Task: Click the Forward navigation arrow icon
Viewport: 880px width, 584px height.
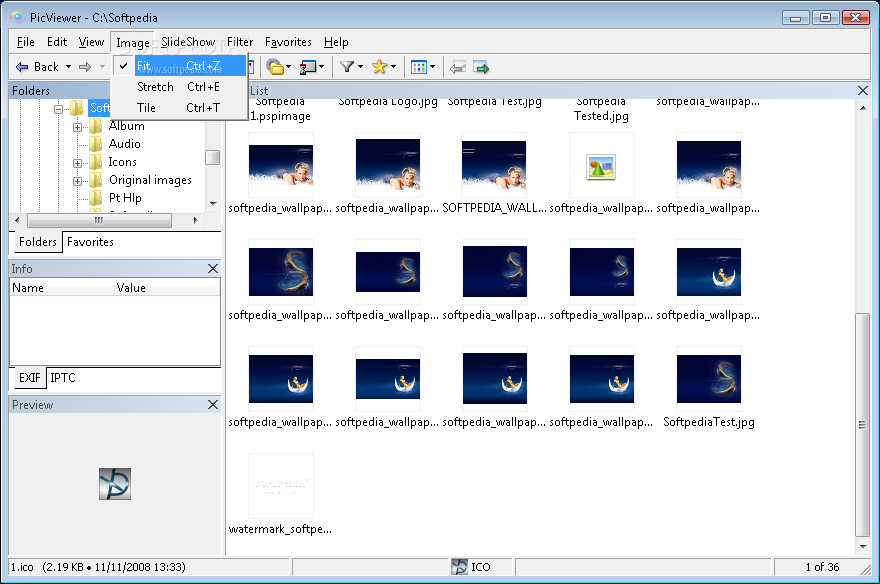Action: click(x=85, y=67)
